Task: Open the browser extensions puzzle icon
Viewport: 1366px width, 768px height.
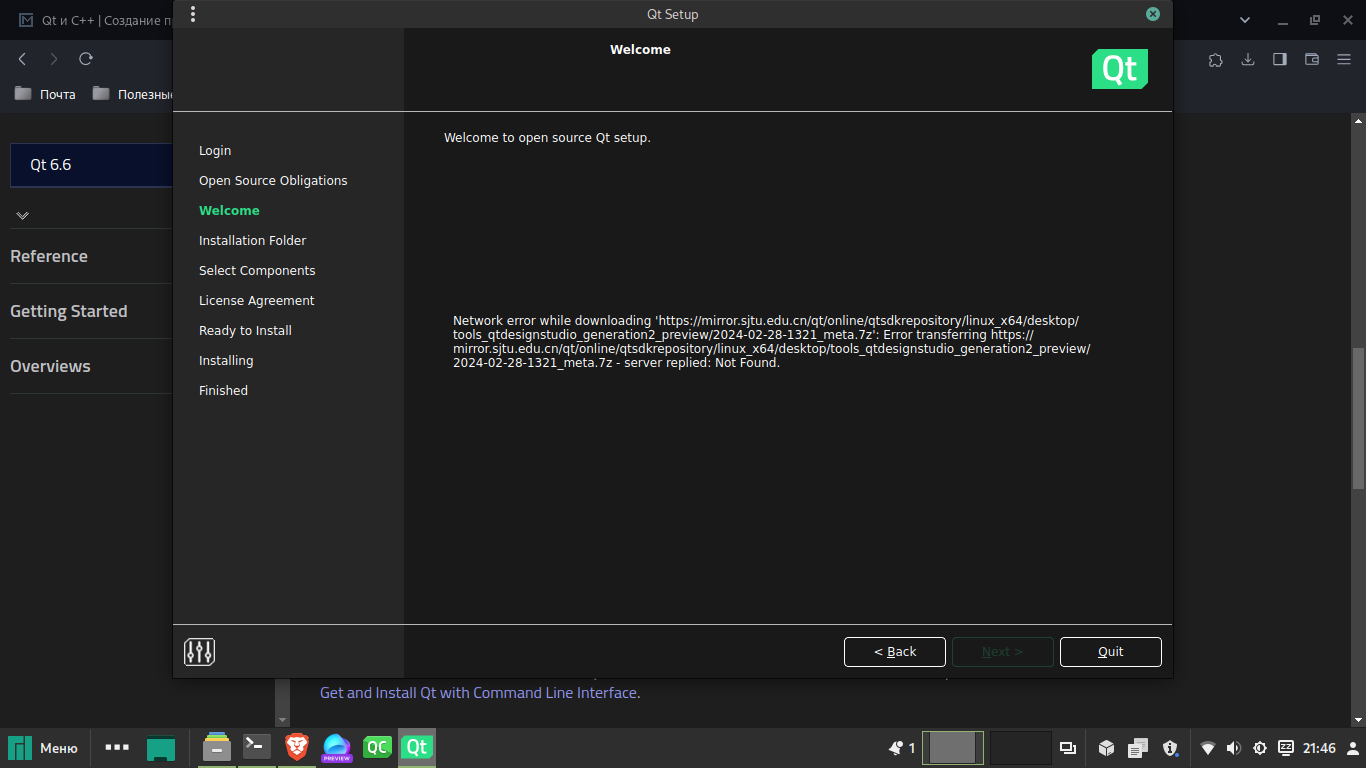Action: click(x=1216, y=59)
